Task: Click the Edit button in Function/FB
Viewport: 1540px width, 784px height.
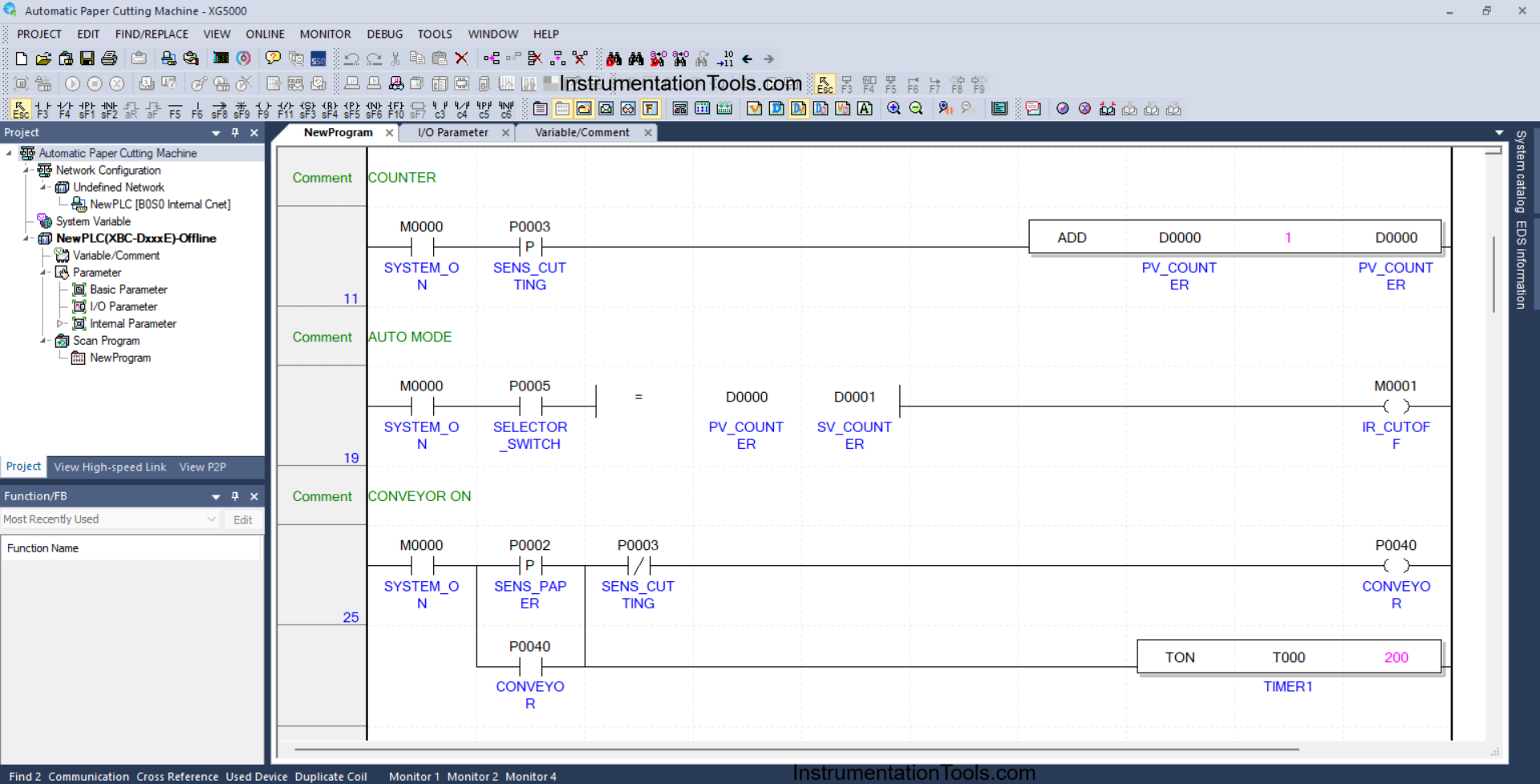Action: tap(242, 520)
